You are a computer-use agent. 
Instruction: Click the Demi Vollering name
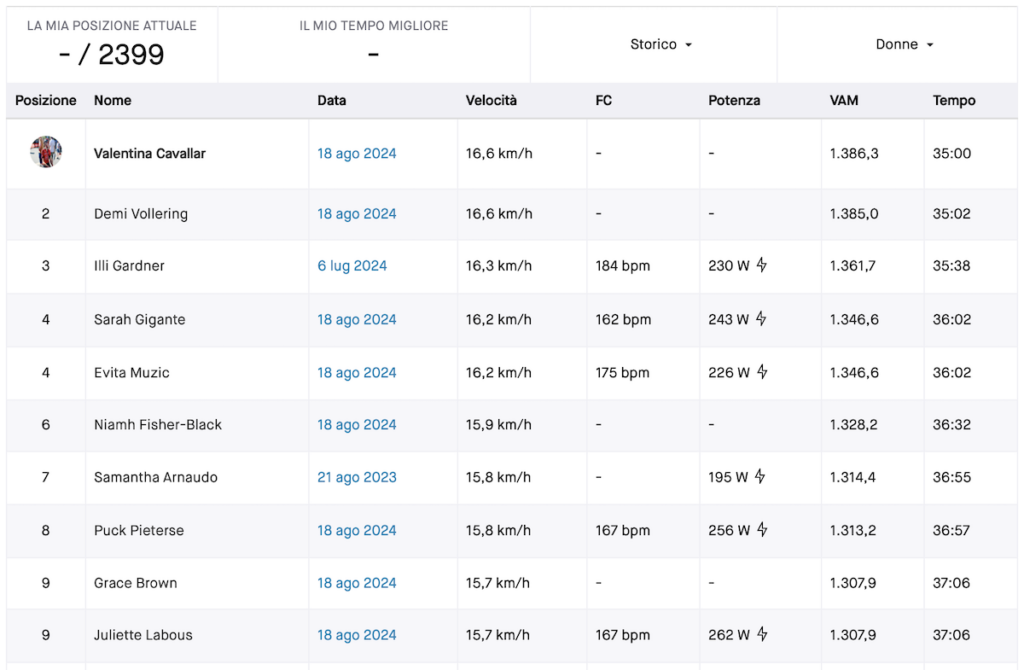coord(140,214)
